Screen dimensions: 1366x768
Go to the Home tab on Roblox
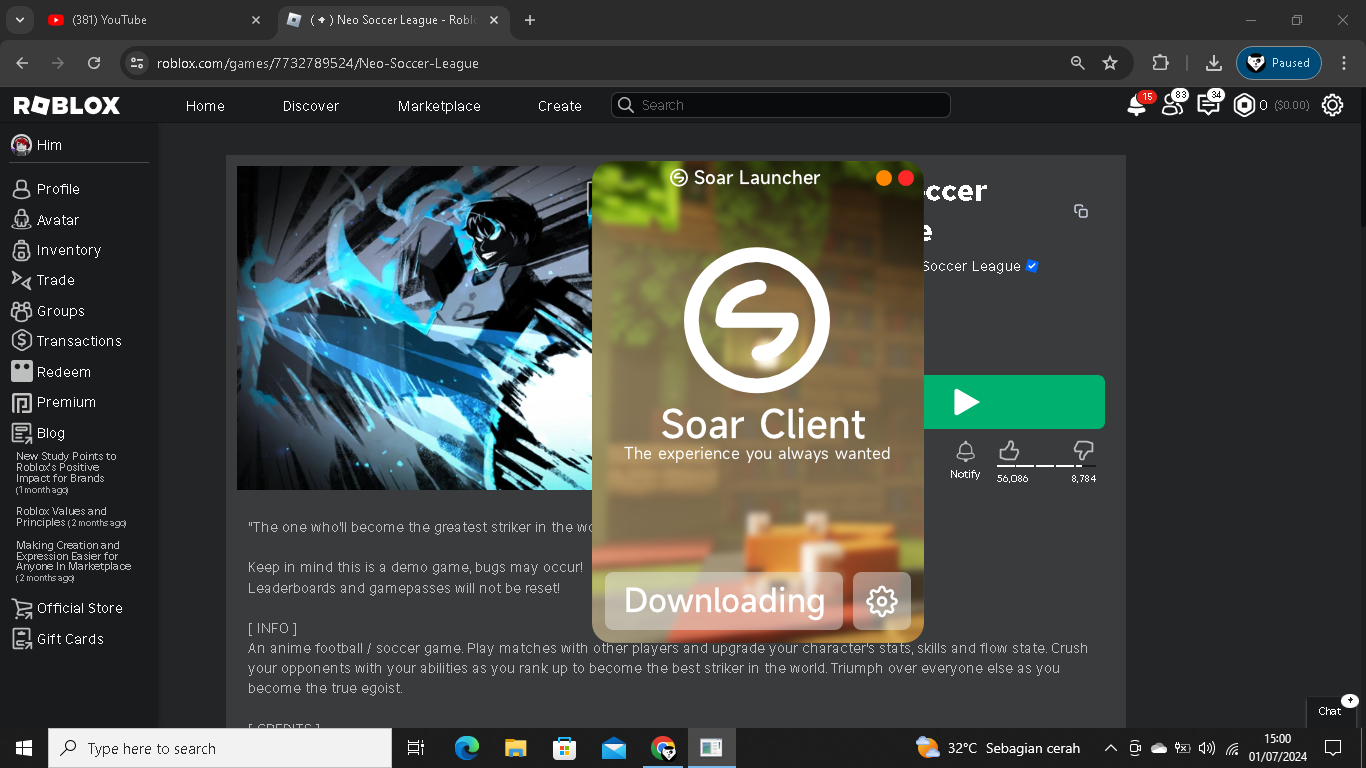click(x=205, y=106)
